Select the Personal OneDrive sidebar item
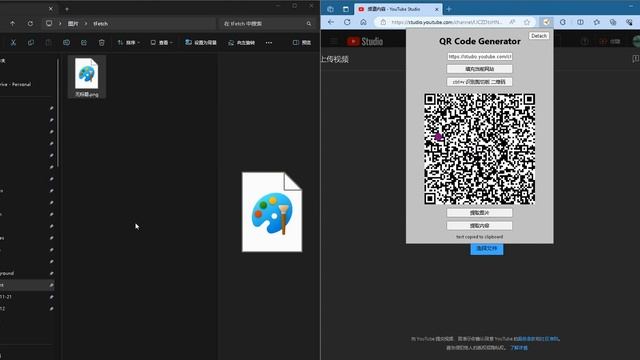The height and width of the screenshot is (360, 640). [x=16, y=84]
